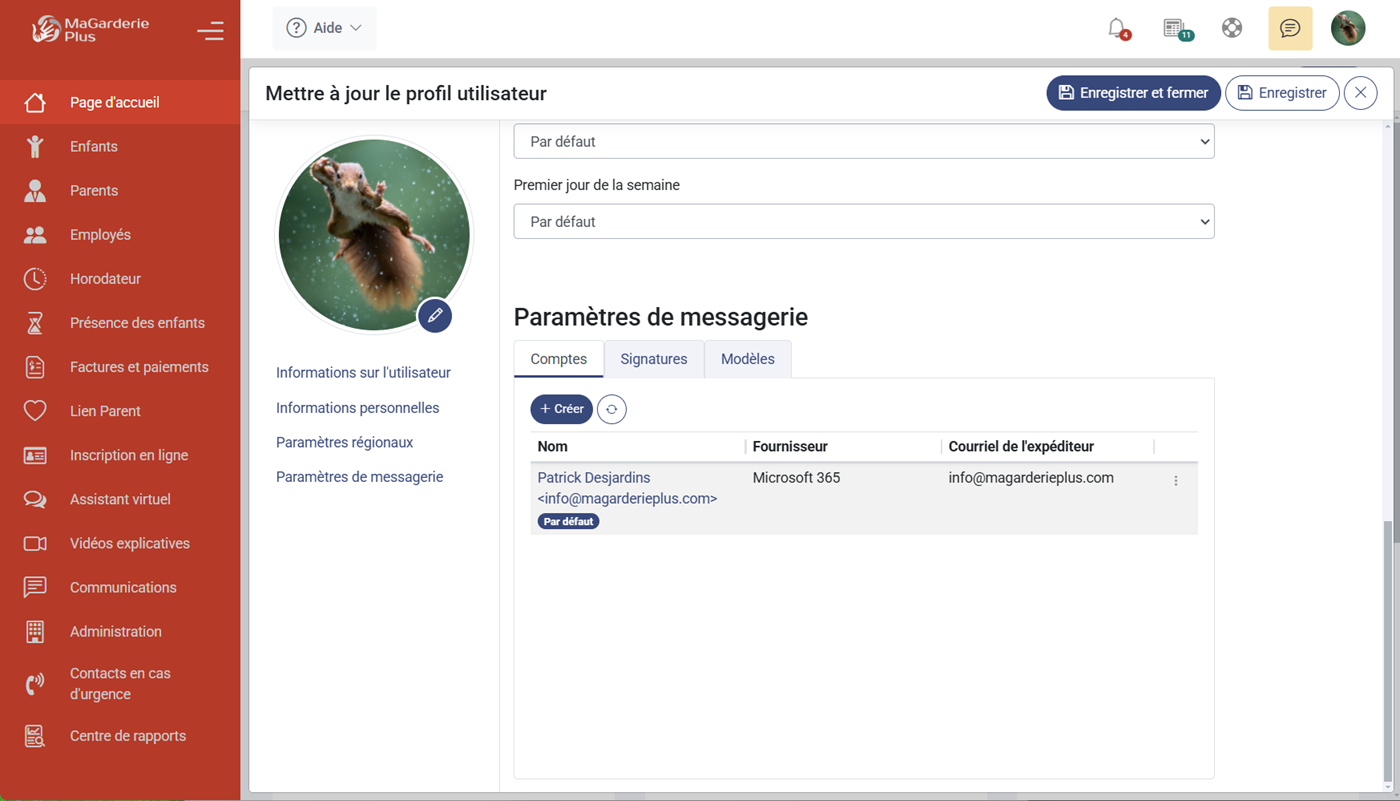Sort by Courriel de l'expéditeur column header
The image size is (1400, 801).
pyautogui.click(x=1021, y=447)
